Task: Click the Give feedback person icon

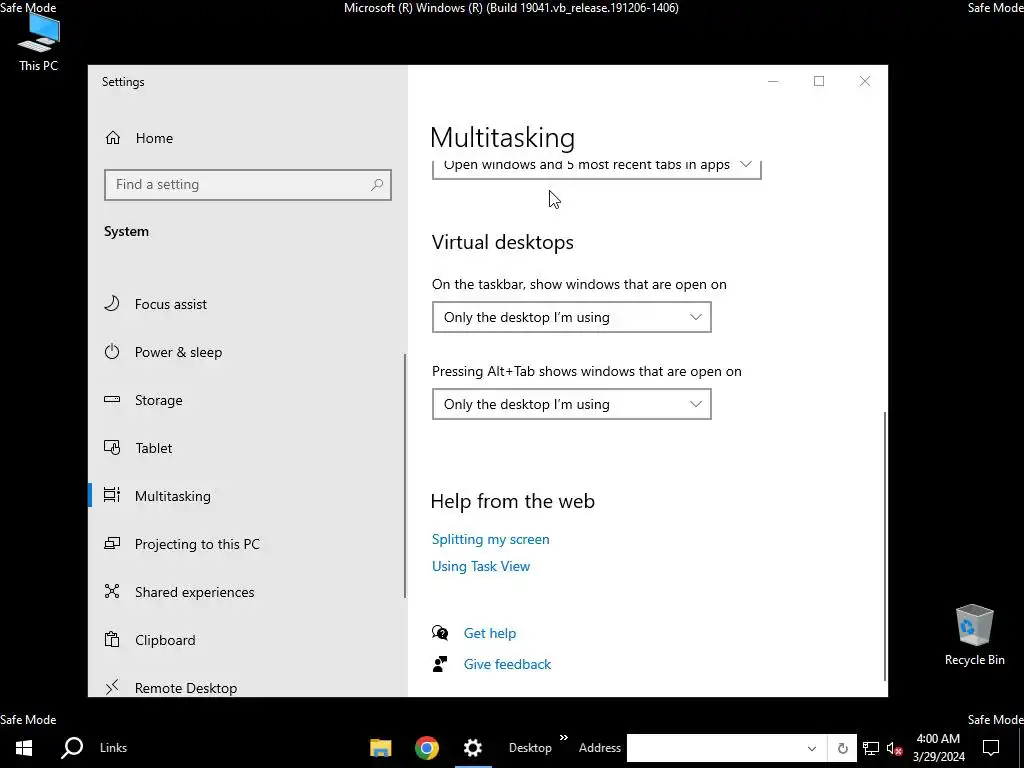Action: pos(440,664)
